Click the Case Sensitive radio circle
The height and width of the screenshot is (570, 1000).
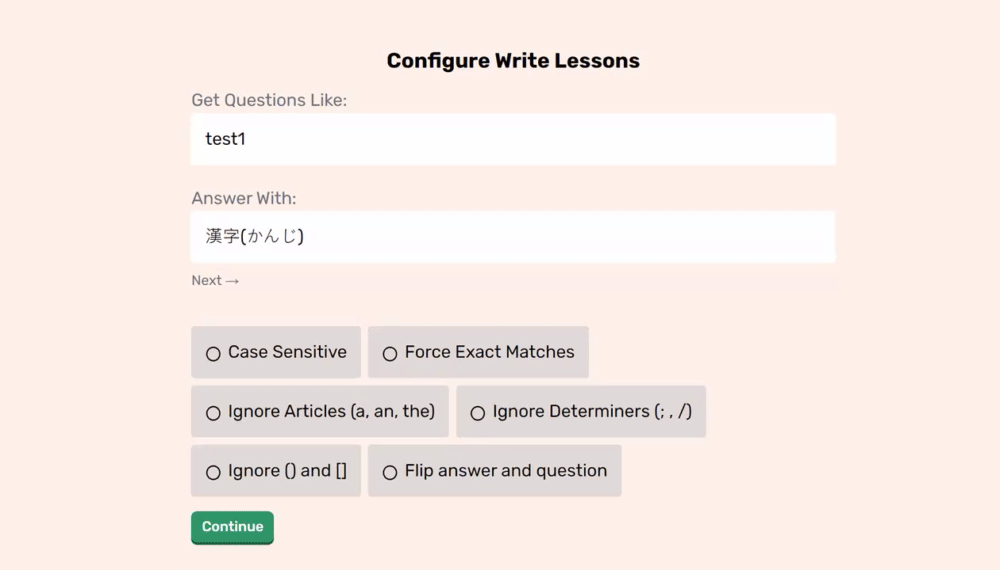(x=213, y=353)
